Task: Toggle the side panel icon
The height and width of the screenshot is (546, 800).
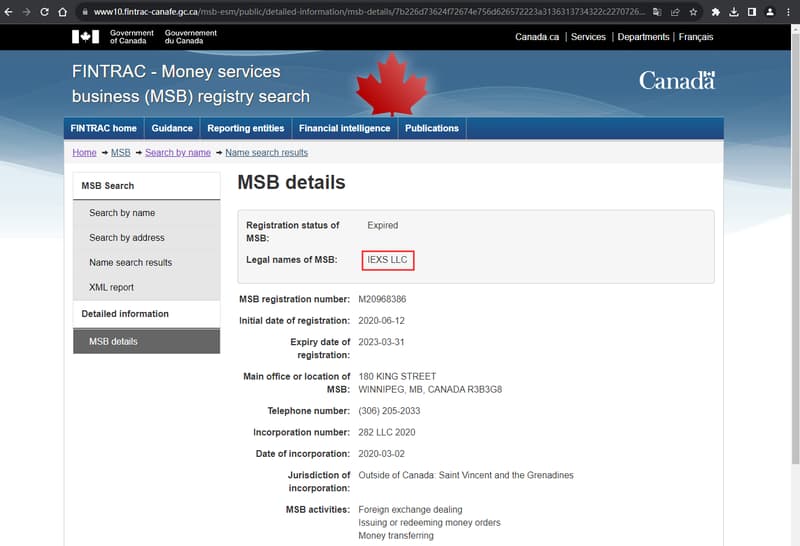Action: point(752,12)
